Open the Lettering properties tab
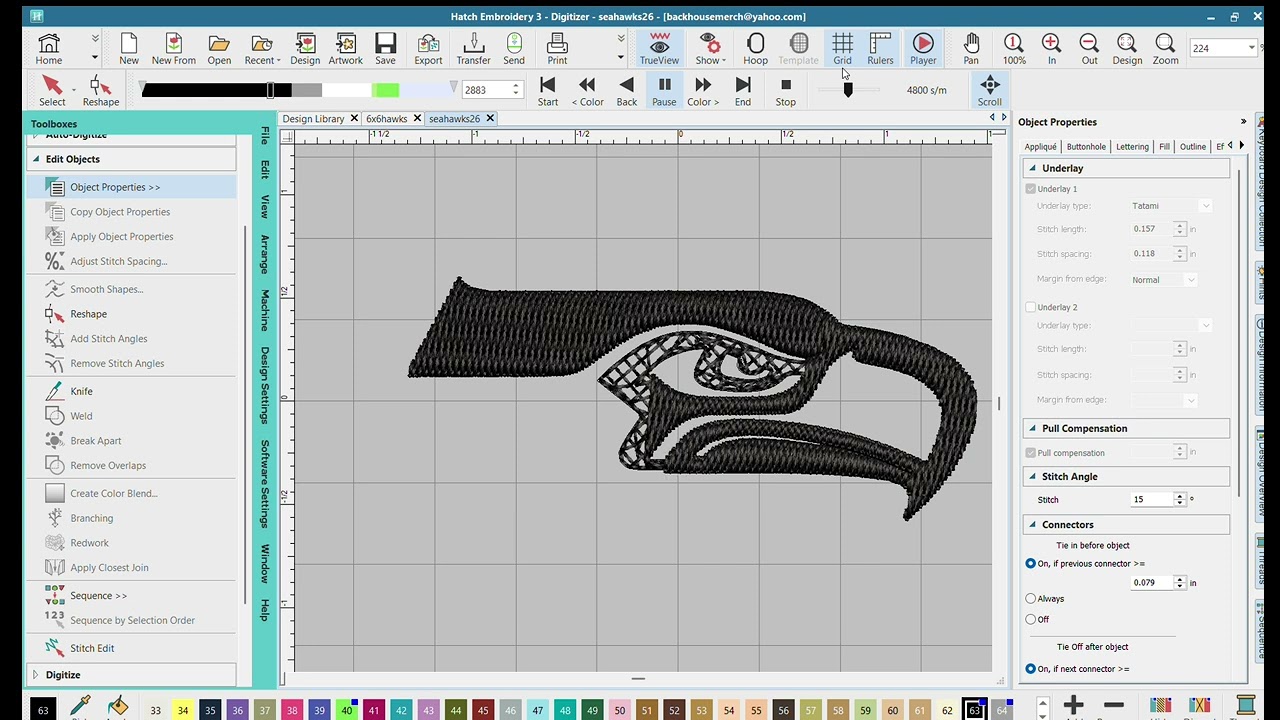 point(1132,146)
